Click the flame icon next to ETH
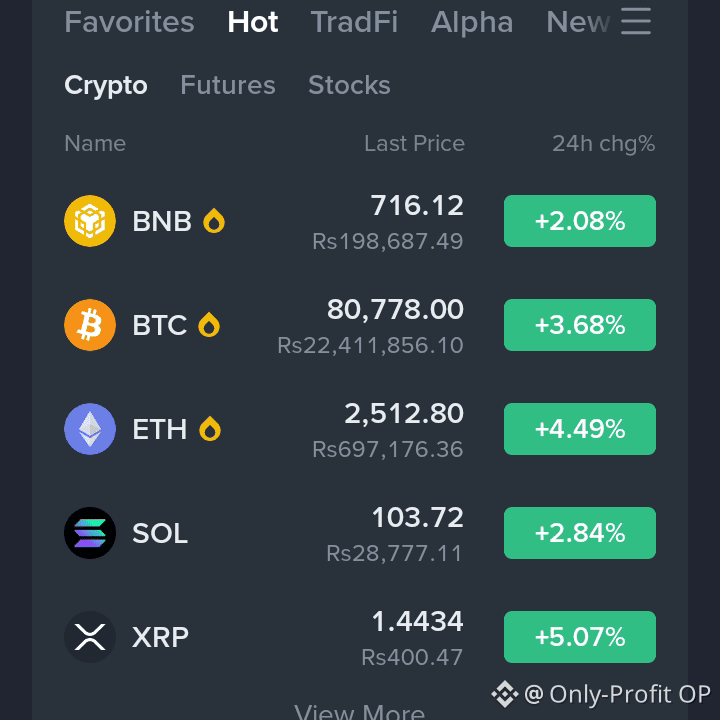The height and width of the screenshot is (720, 720). tap(210, 429)
